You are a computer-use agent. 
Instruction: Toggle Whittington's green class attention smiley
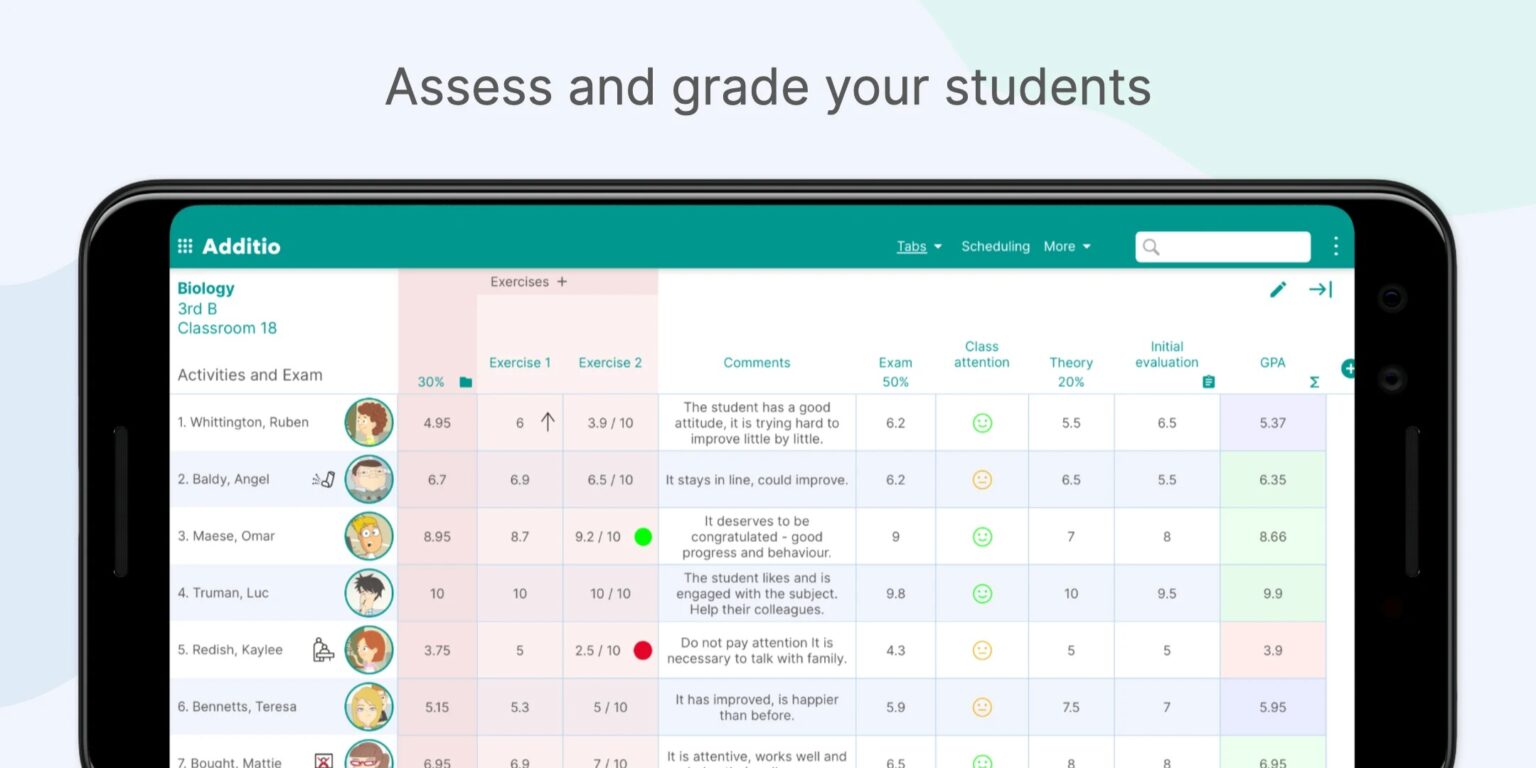pyautogui.click(x=981, y=422)
